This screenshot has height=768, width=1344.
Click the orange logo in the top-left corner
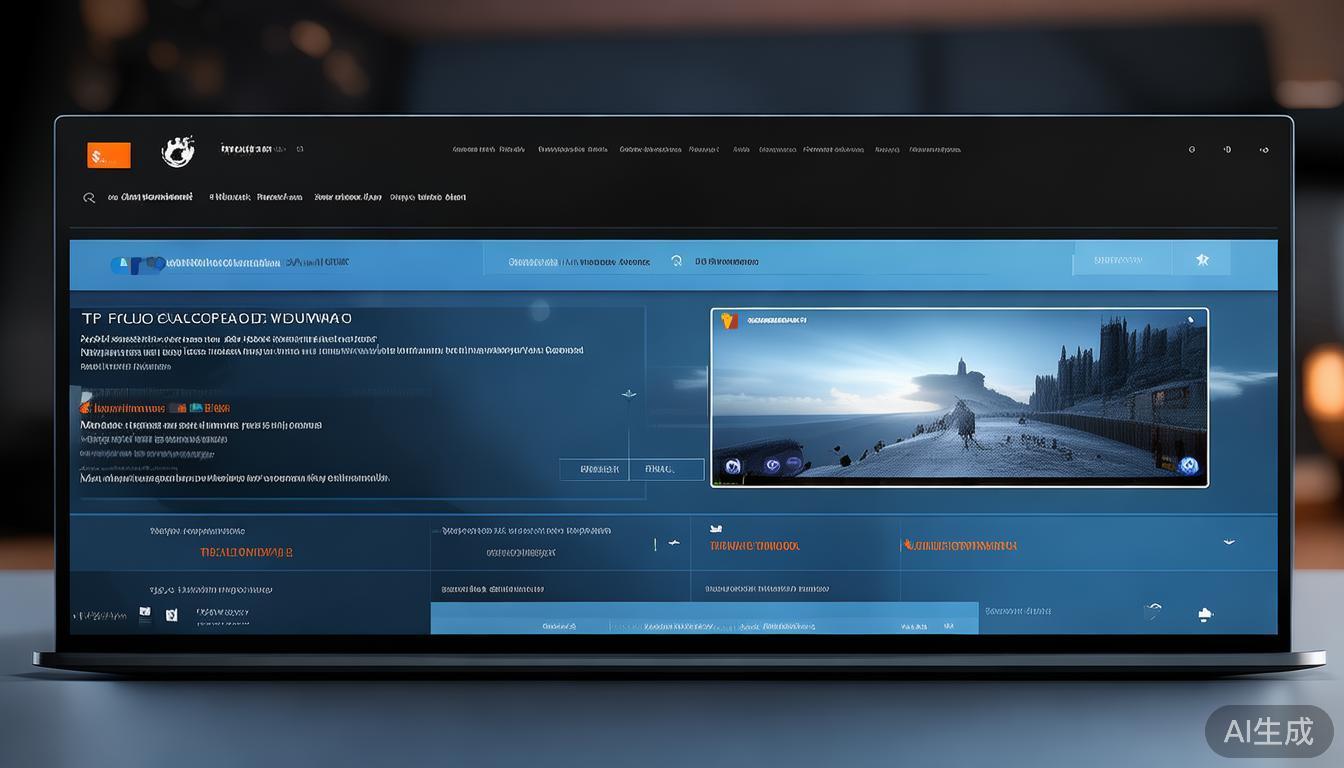pos(108,155)
